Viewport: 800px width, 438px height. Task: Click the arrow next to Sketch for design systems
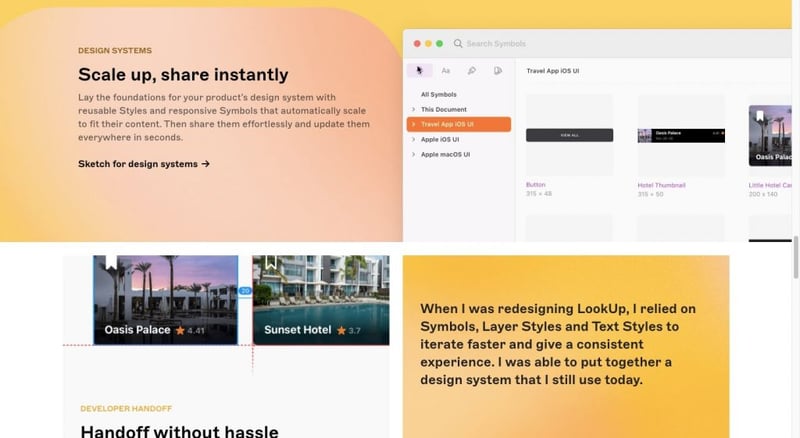(205, 164)
